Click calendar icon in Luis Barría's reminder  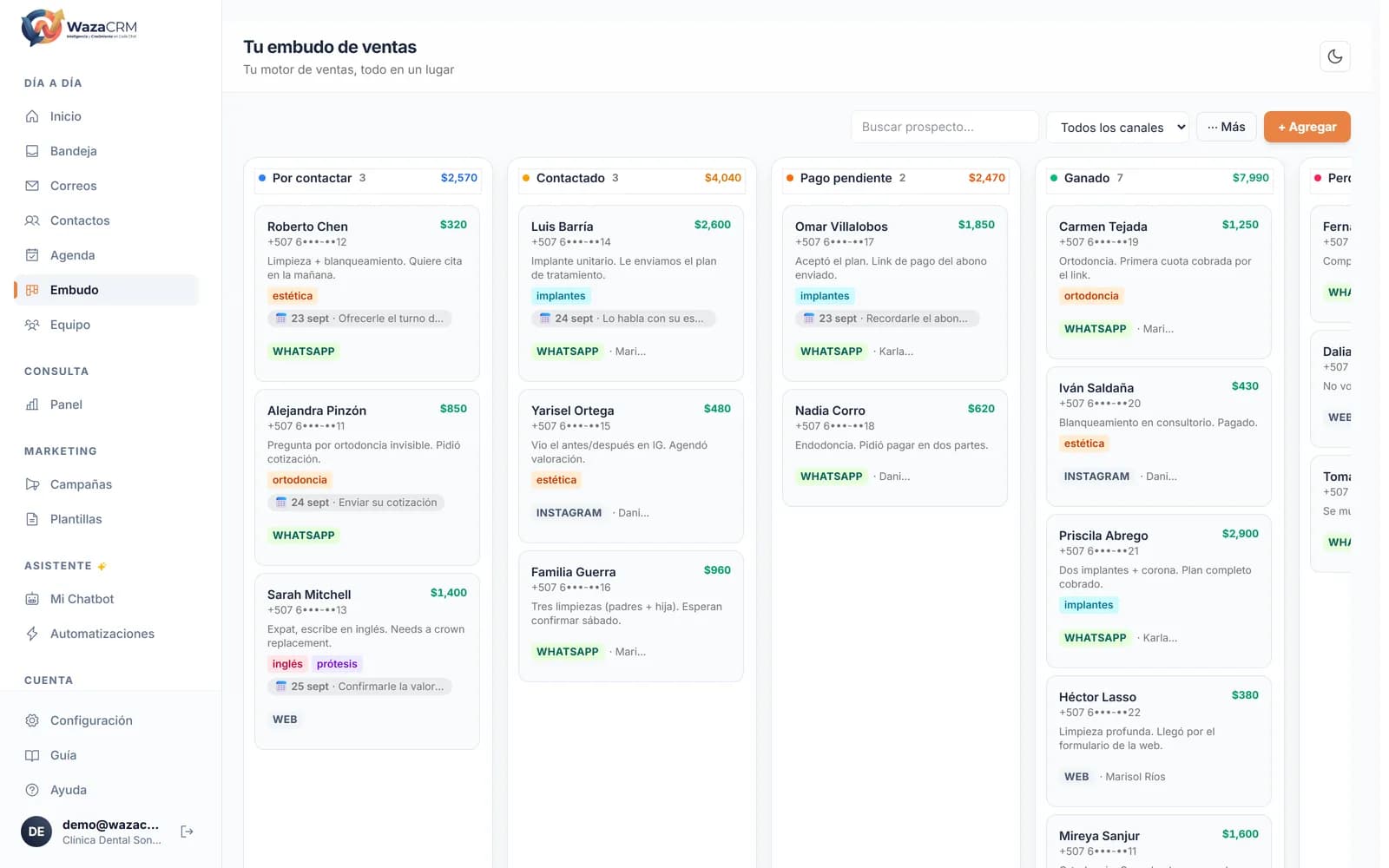pyautogui.click(x=545, y=319)
